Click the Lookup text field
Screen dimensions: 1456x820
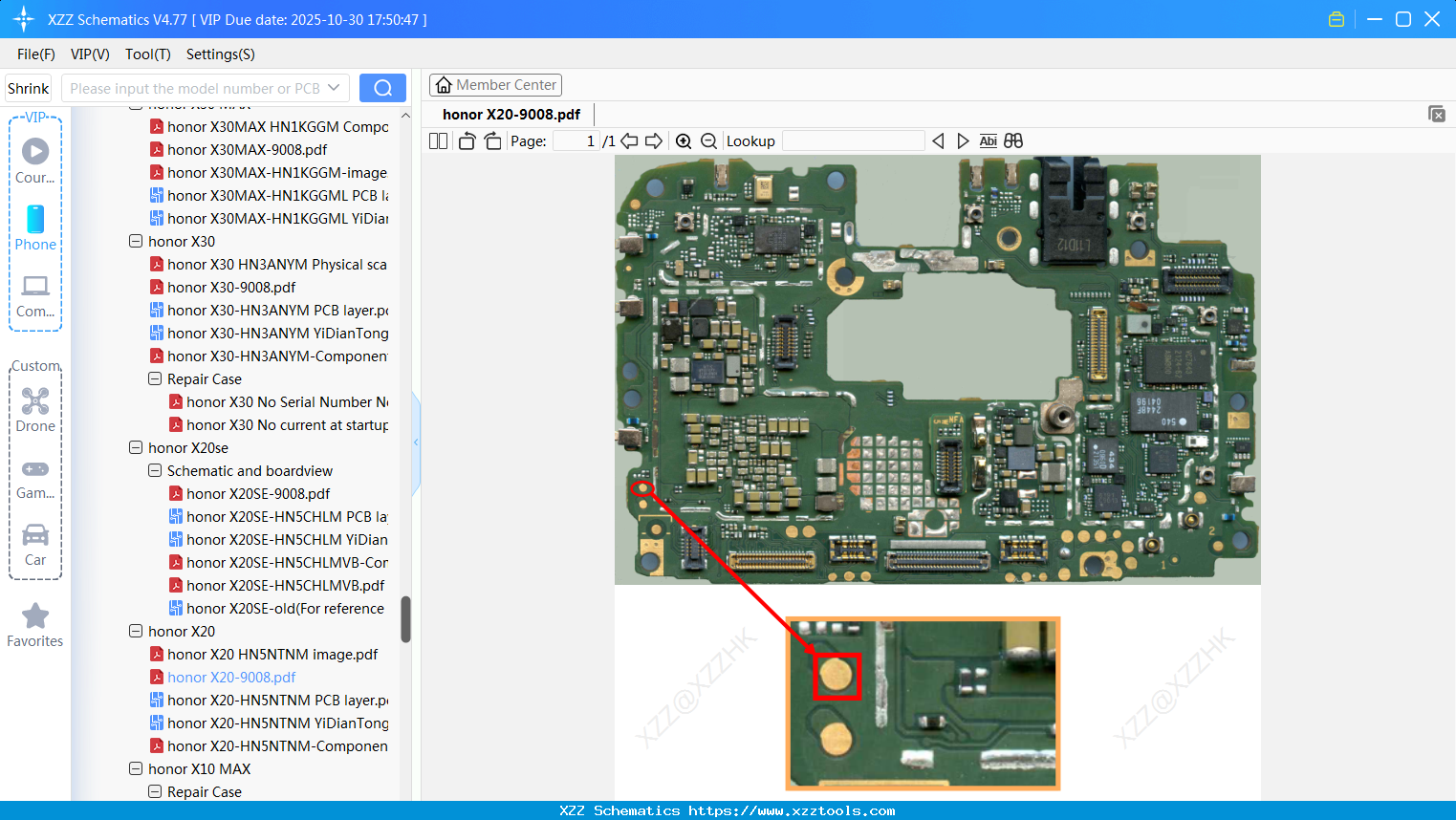(854, 141)
